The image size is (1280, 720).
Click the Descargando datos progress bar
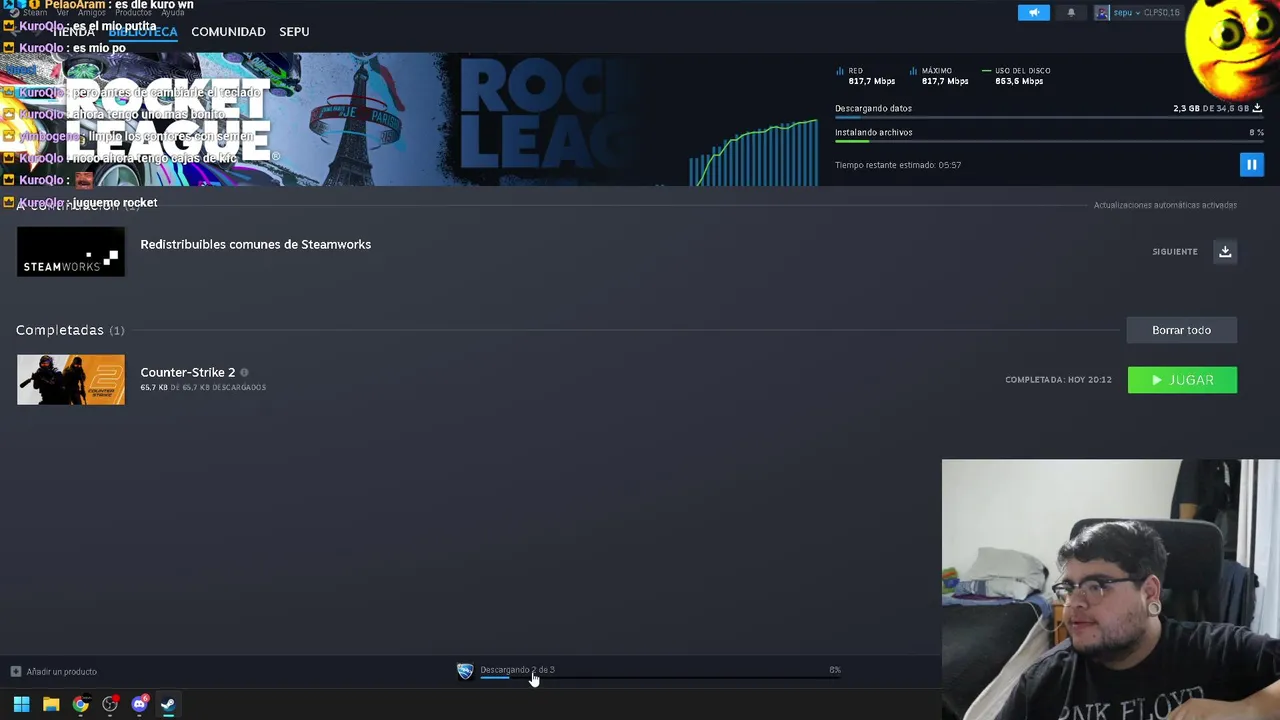[x=1049, y=118]
